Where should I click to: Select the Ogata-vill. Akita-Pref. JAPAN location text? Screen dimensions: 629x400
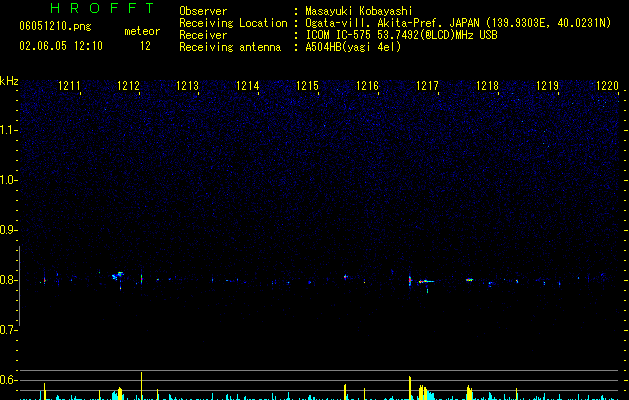tap(458, 23)
